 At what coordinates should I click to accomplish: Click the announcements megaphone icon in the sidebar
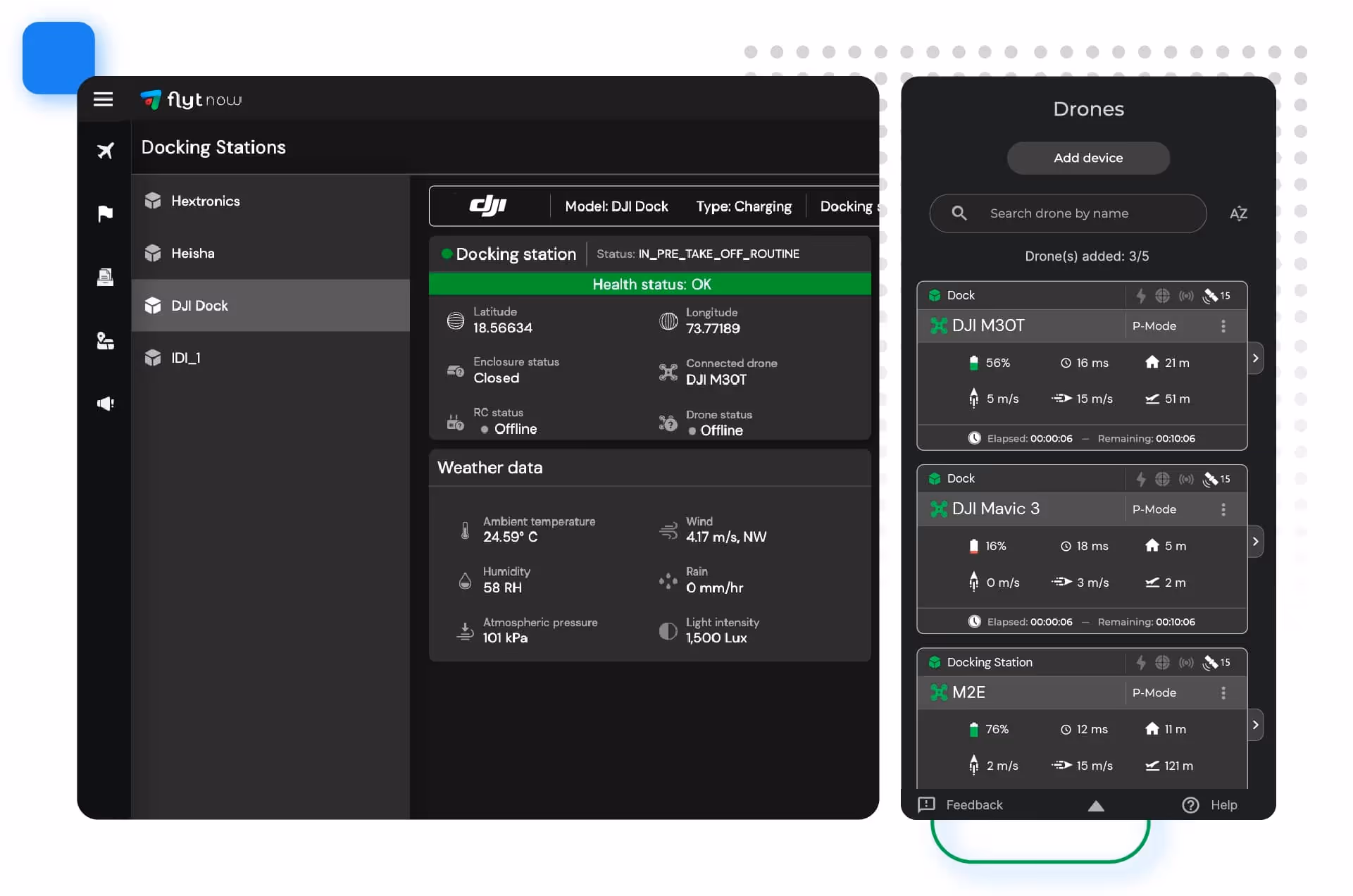click(x=105, y=403)
